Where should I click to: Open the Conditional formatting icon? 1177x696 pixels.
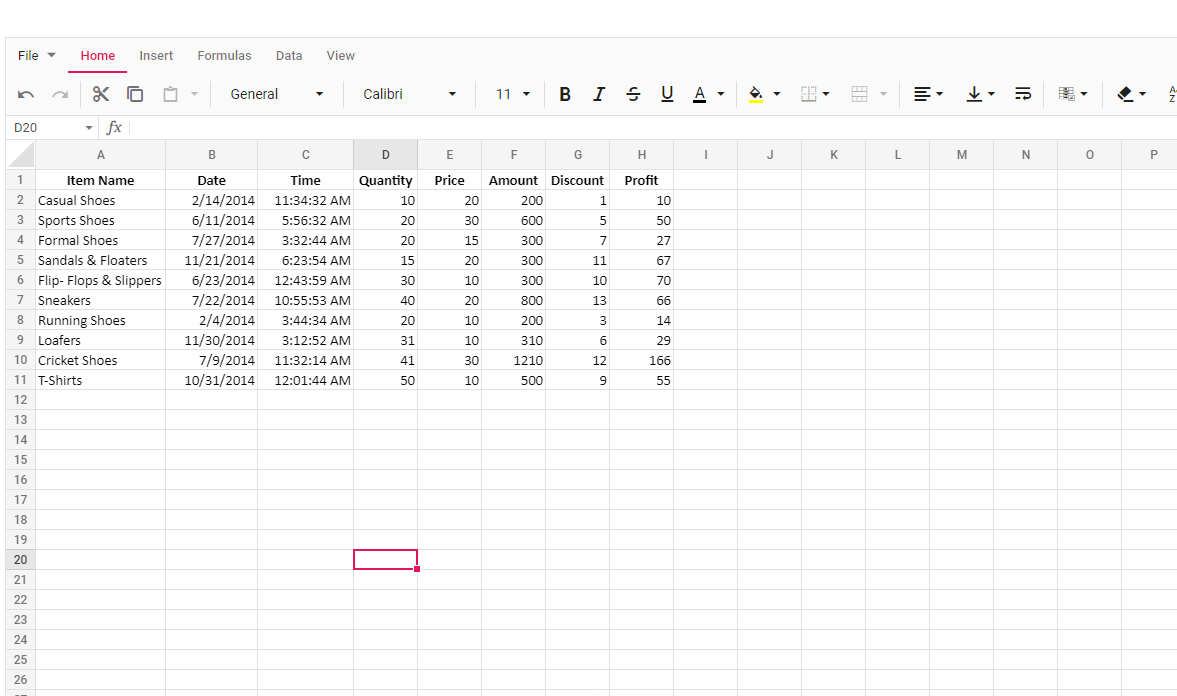(x=1072, y=94)
